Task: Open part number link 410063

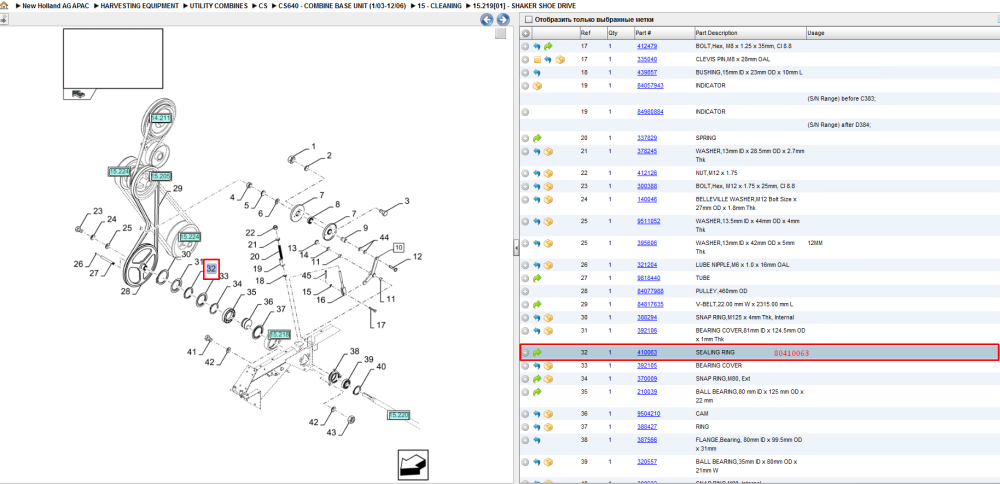Action: click(x=647, y=352)
